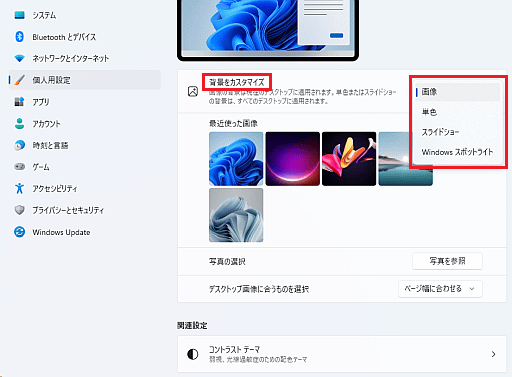Screen dimensions: 512x377
Task: Click the 時刻と言語 globe icon
Action: point(20,145)
